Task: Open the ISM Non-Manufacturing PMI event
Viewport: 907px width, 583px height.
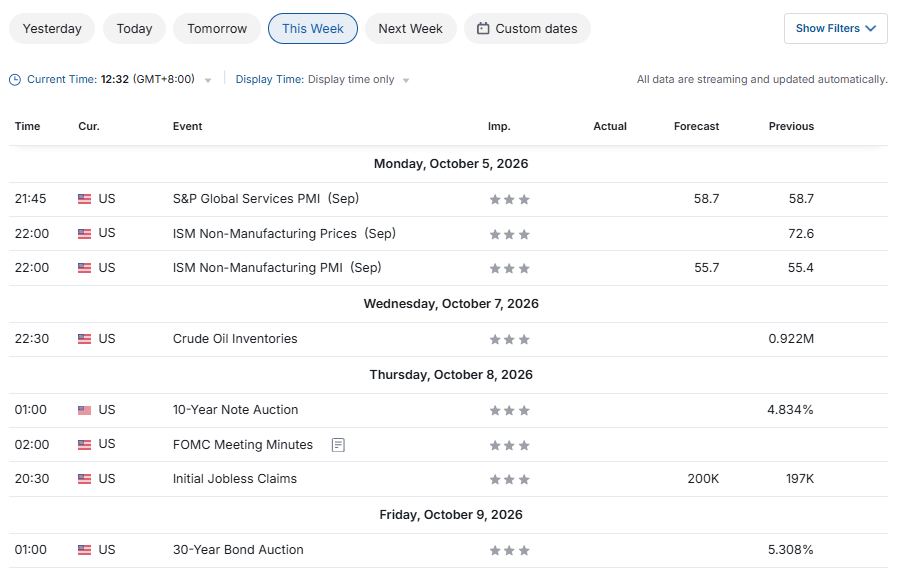Action: (x=277, y=268)
